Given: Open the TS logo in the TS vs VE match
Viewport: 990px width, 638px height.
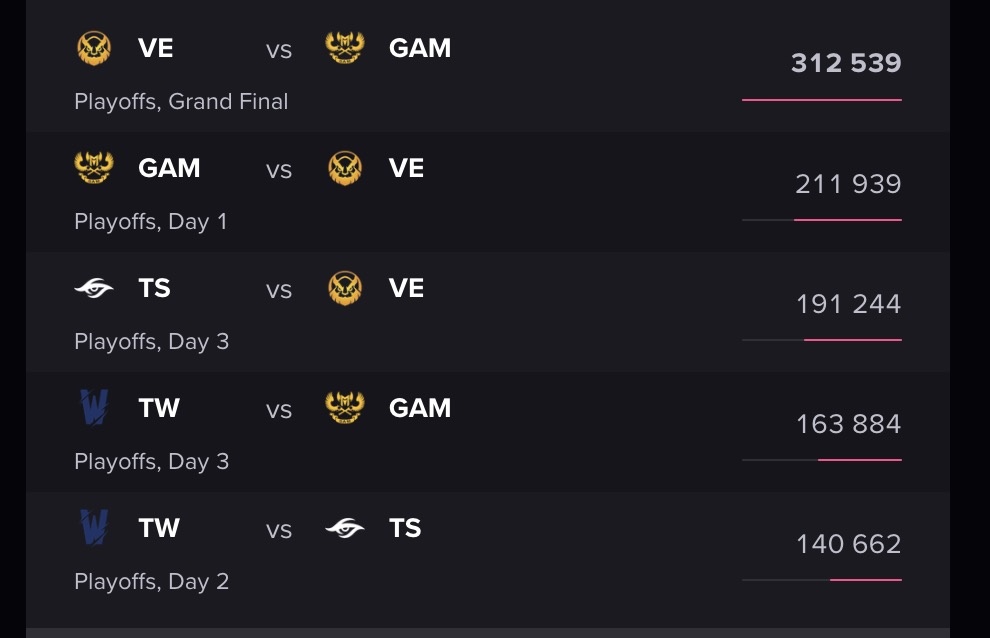Looking at the screenshot, I should pos(94,288).
